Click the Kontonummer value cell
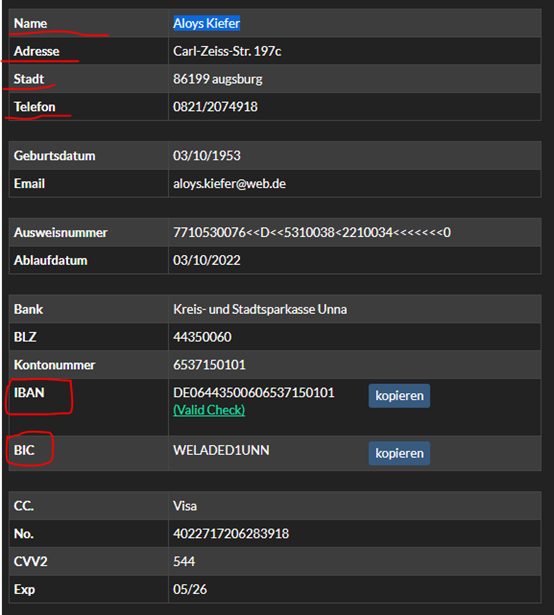 click(355, 365)
